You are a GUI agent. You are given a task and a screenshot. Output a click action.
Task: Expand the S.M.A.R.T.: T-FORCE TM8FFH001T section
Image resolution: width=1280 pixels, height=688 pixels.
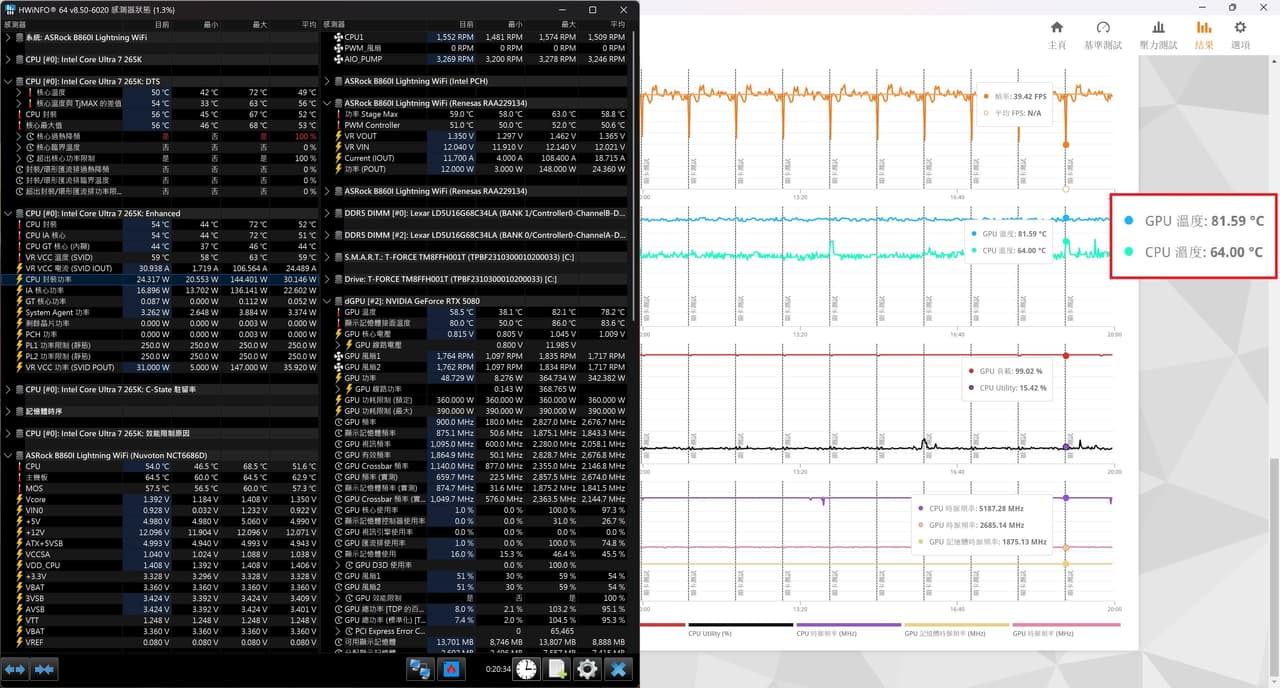(x=327, y=257)
